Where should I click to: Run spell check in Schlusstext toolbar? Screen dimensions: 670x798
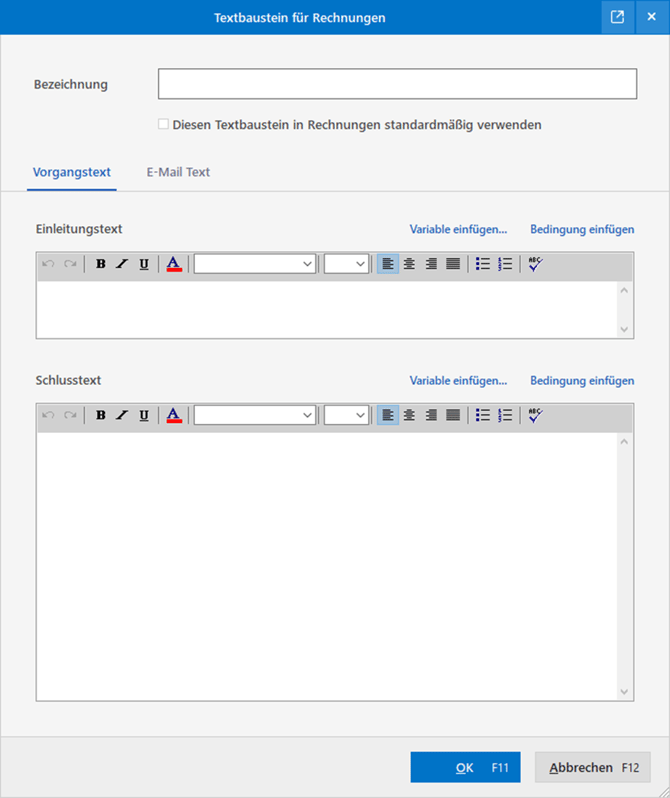point(535,415)
